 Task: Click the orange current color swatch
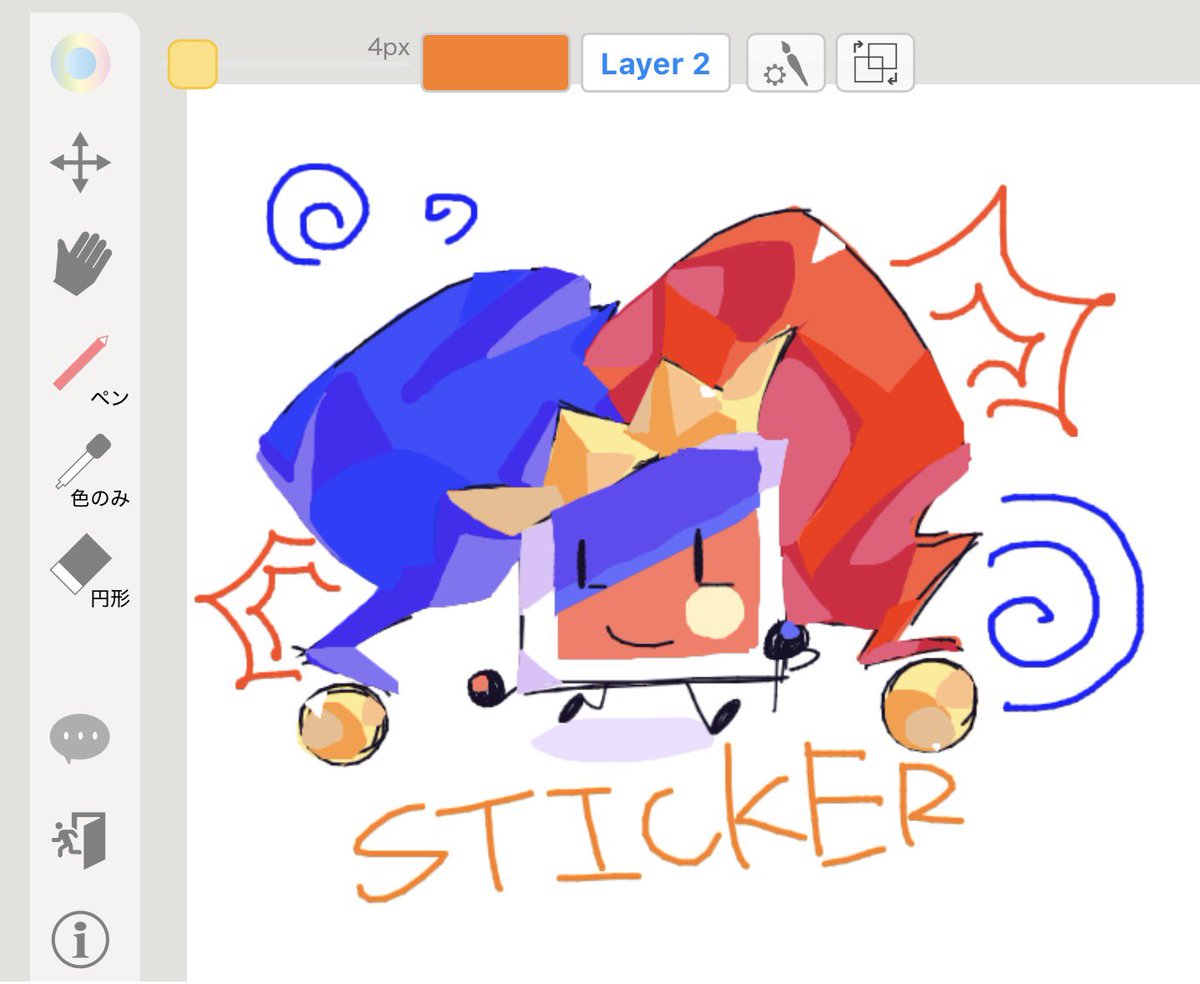[x=496, y=63]
